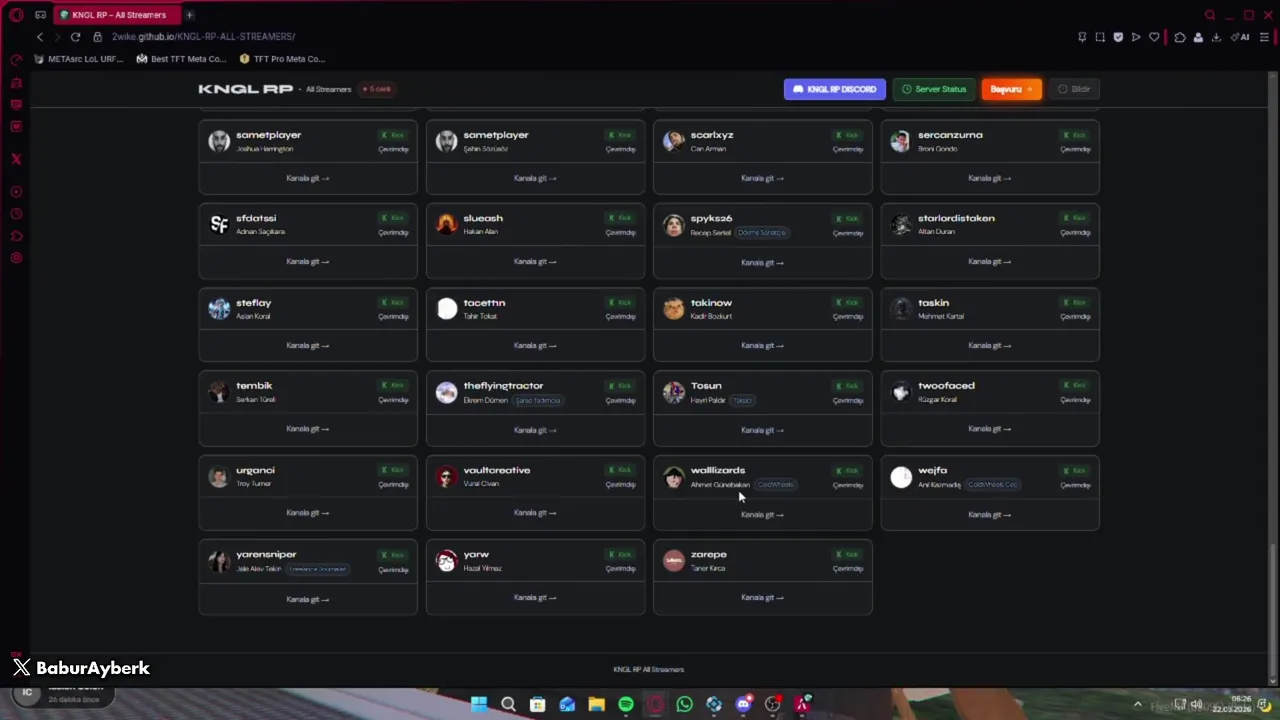Screen dimensions: 1280x720
Task: Open OBS Studio from the taskbar
Action: point(772,704)
